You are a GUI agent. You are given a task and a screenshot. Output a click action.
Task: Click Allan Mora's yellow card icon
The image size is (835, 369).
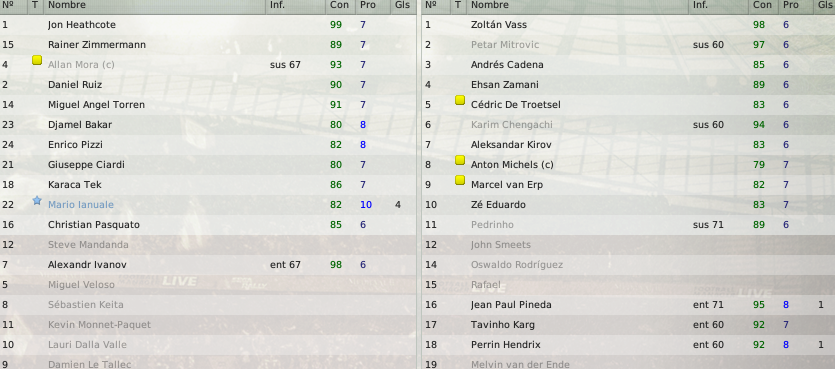[37, 60]
